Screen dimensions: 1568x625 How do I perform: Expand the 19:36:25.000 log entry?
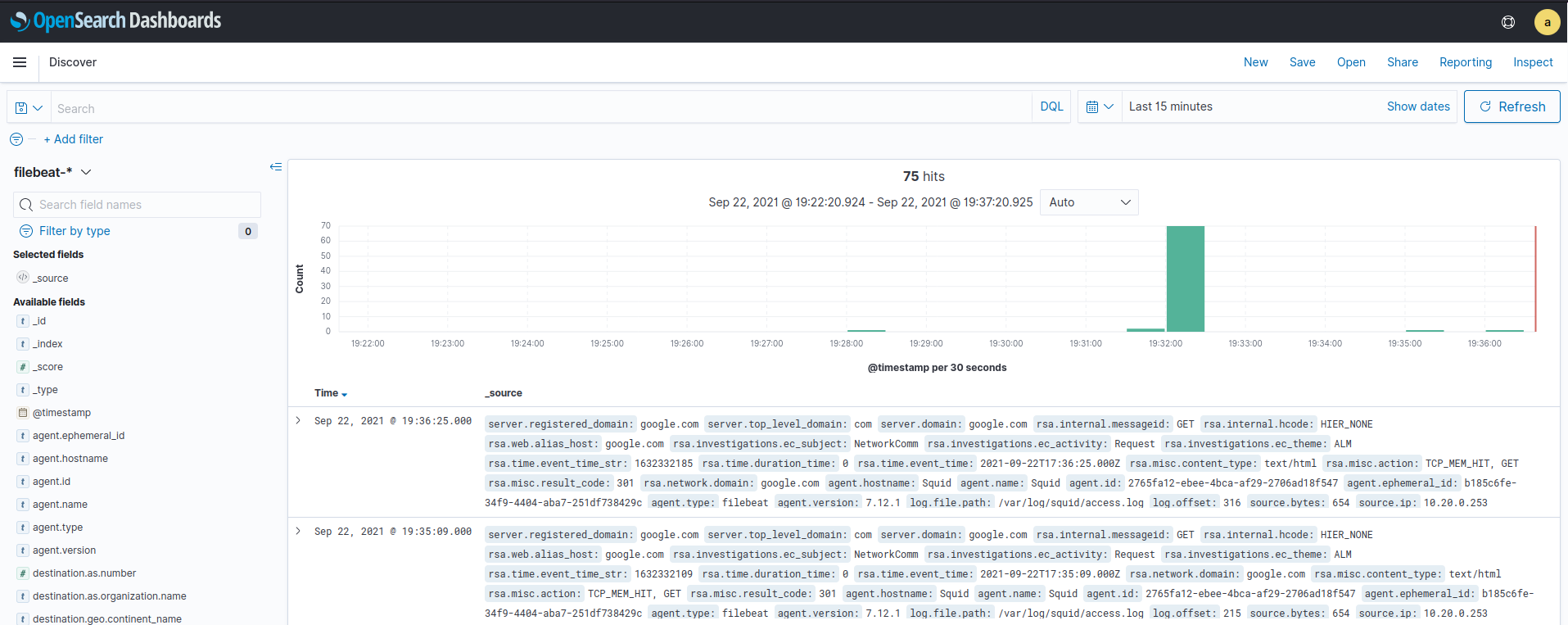[298, 420]
